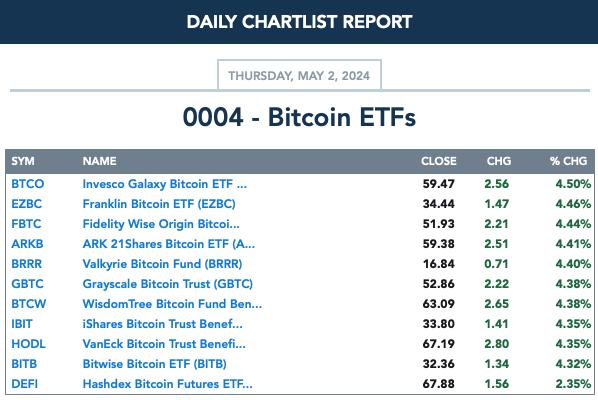Open the DEFI symbol link
Image resolution: width=598 pixels, height=400 pixels.
[x=24, y=384]
